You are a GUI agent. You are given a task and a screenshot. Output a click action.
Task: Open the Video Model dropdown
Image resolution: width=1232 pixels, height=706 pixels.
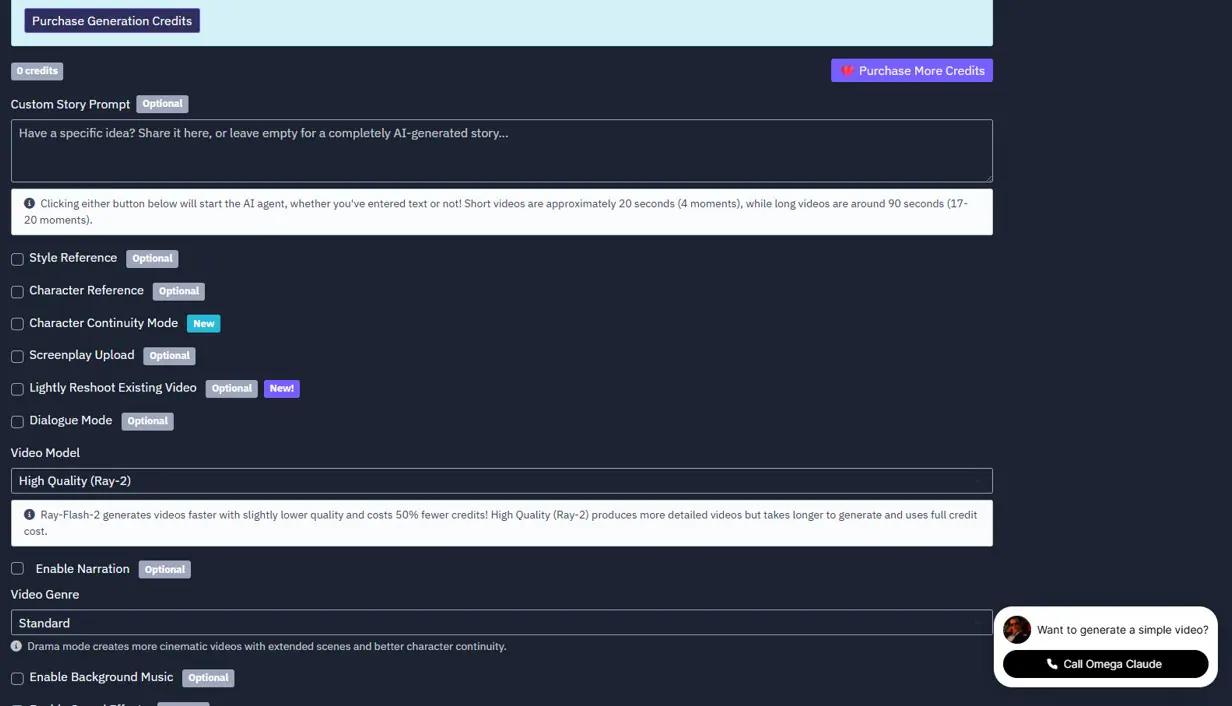pos(502,481)
